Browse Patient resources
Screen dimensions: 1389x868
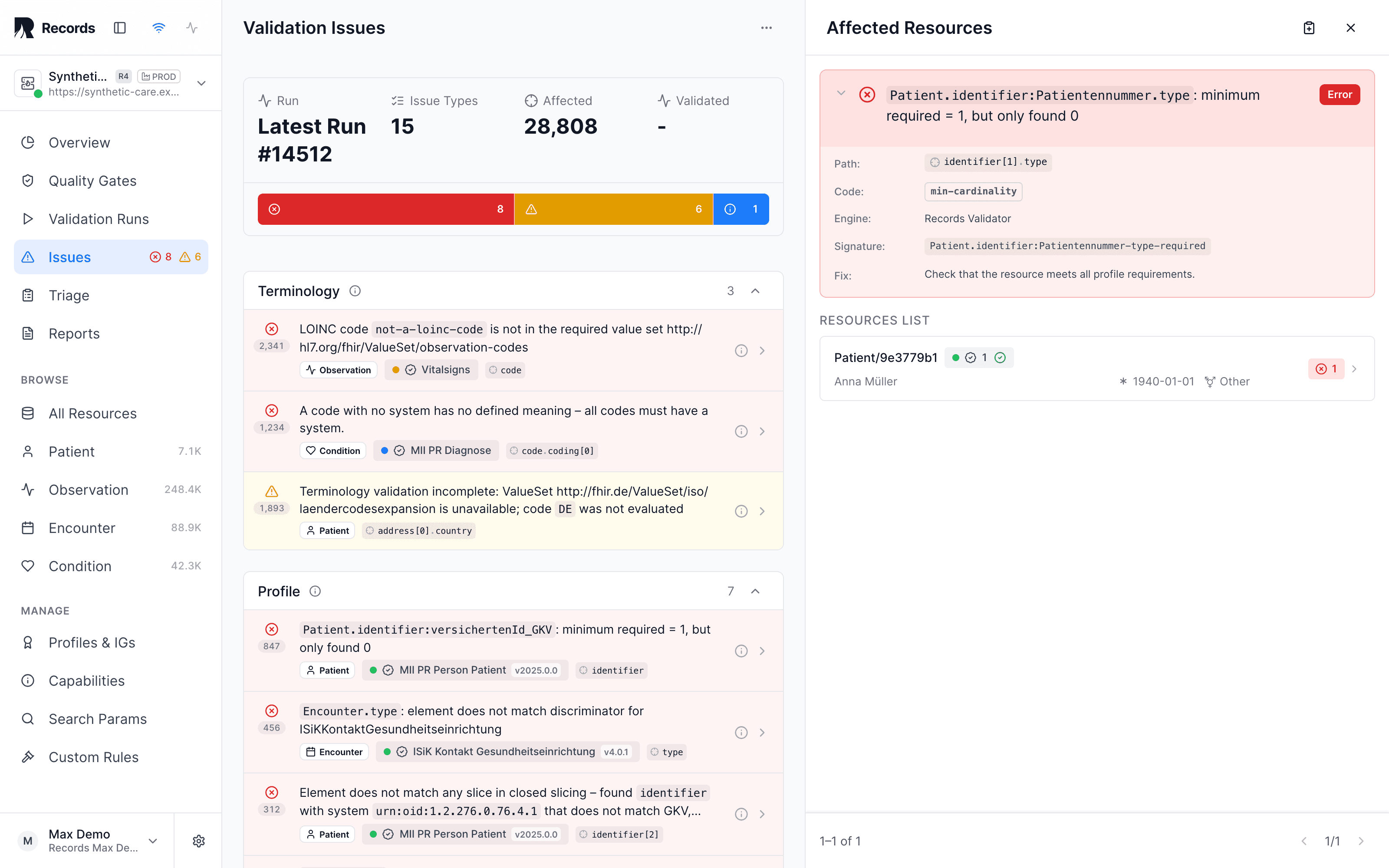click(112, 451)
